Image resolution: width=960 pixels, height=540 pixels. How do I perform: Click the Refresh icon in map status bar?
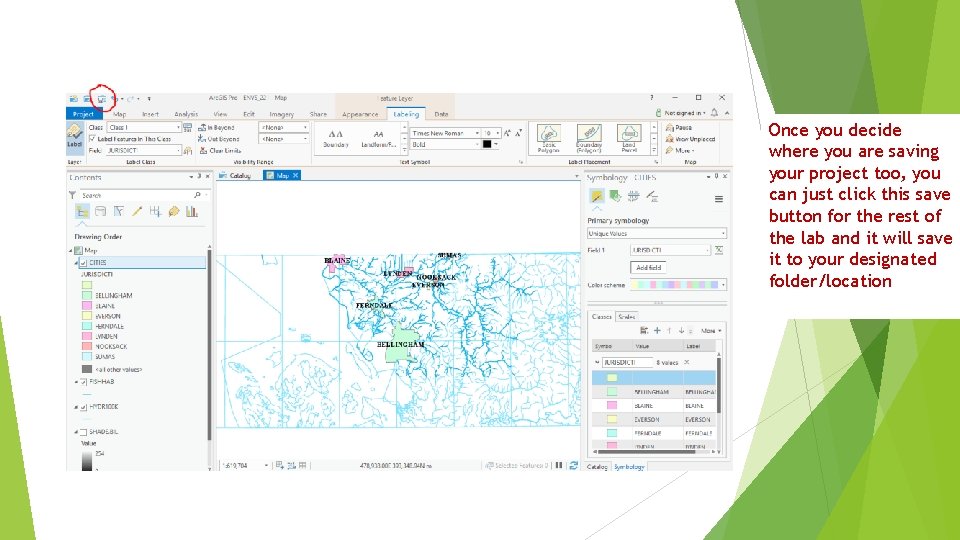[574, 465]
